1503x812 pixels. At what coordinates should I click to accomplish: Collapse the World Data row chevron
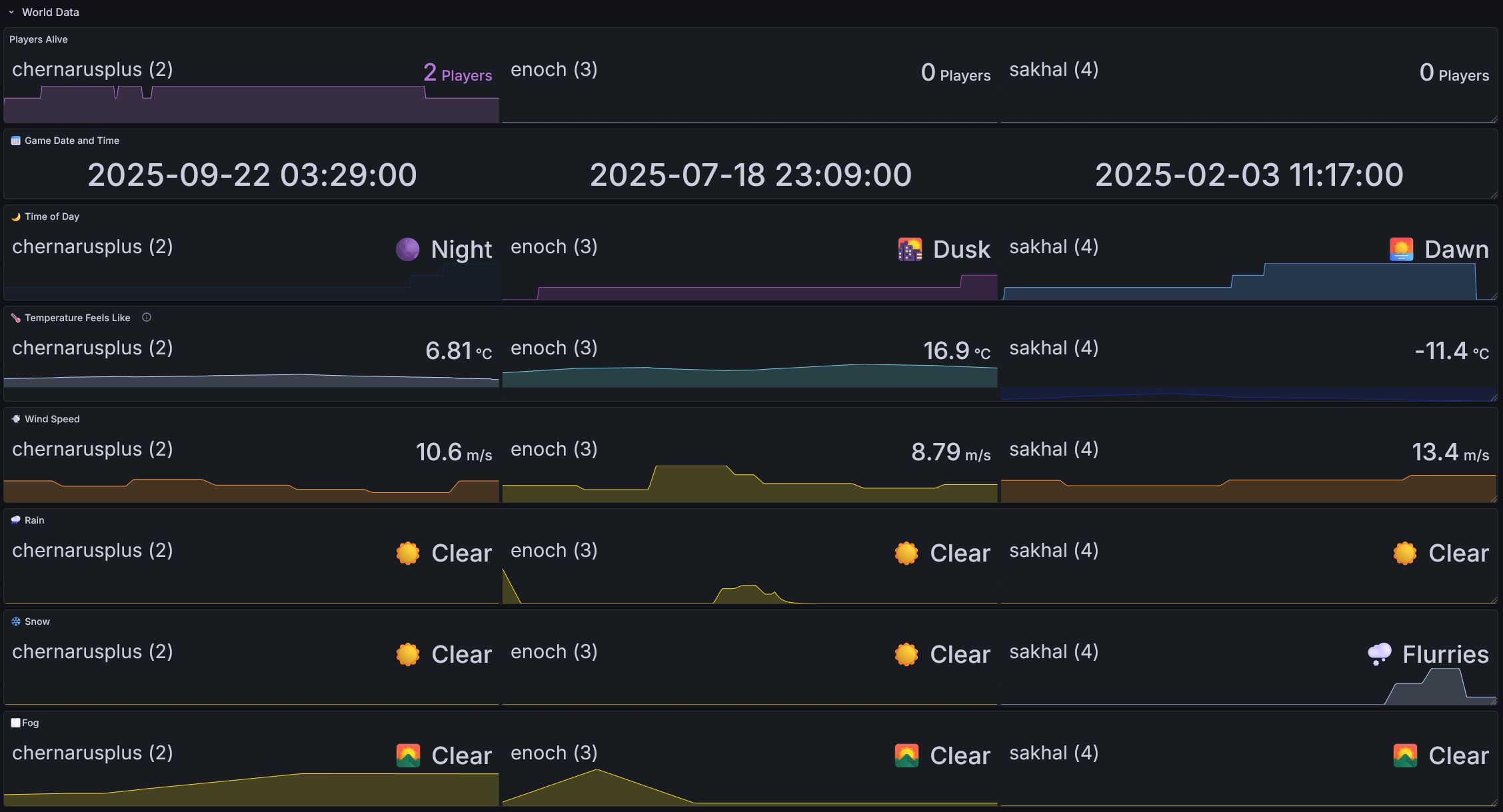(11, 12)
